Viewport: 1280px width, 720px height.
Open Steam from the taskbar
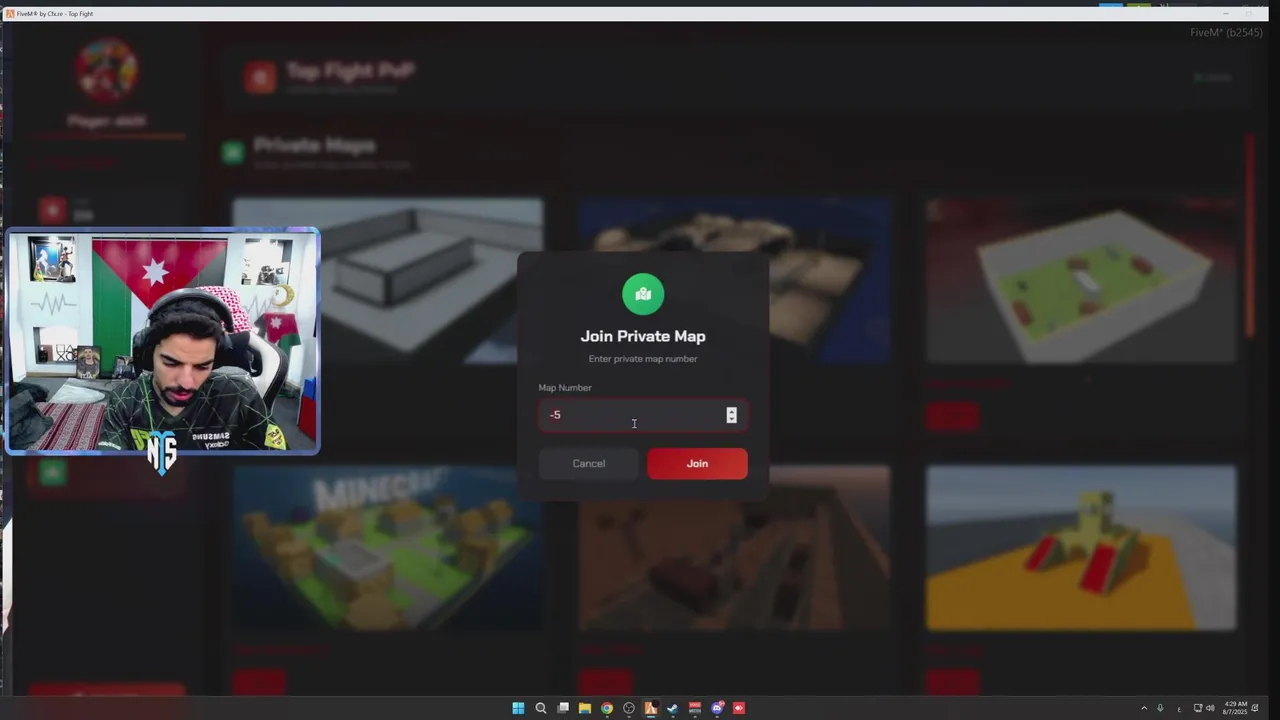pyautogui.click(x=672, y=708)
